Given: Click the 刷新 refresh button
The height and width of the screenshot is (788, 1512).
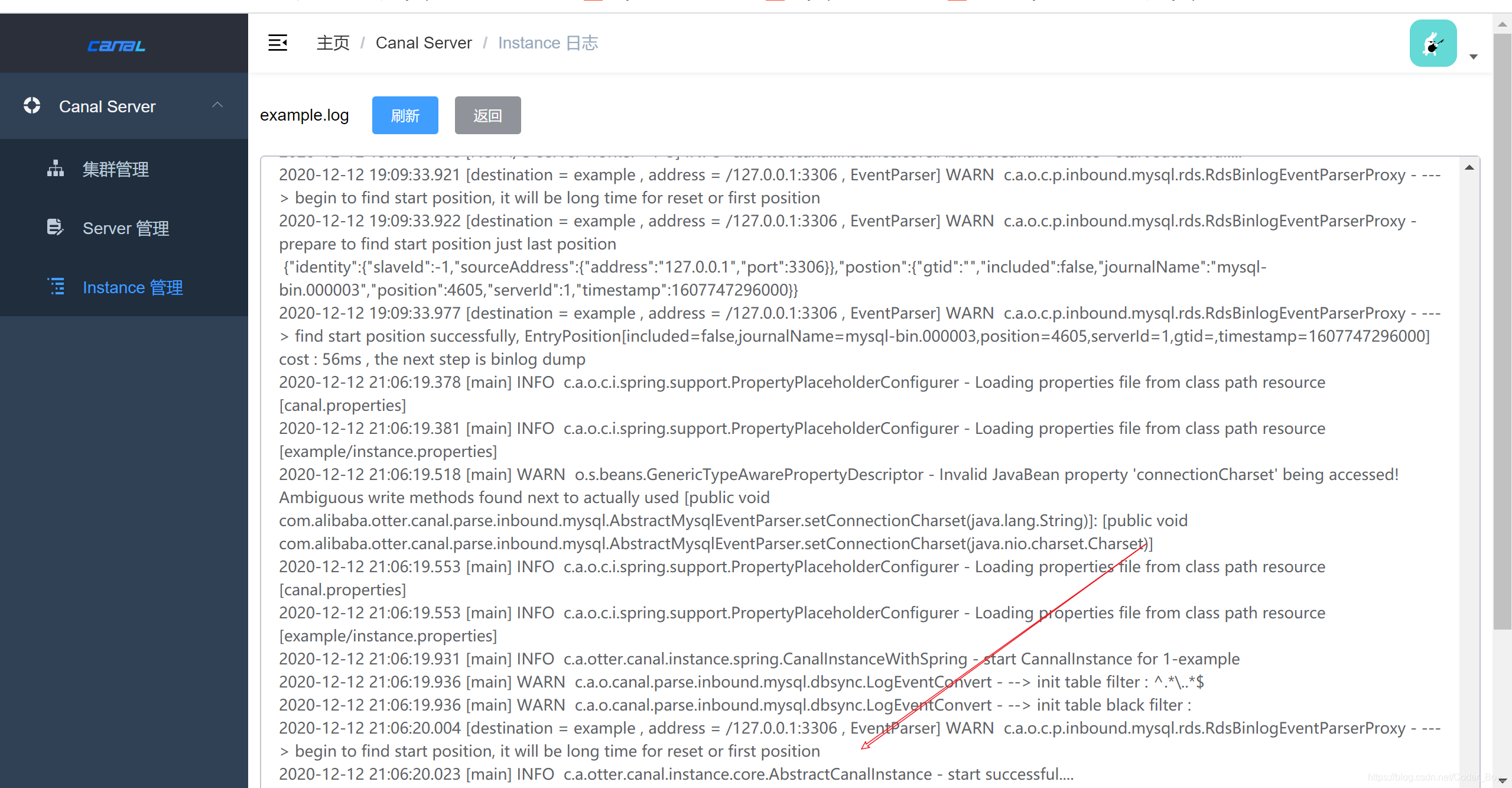Looking at the screenshot, I should tap(405, 115).
